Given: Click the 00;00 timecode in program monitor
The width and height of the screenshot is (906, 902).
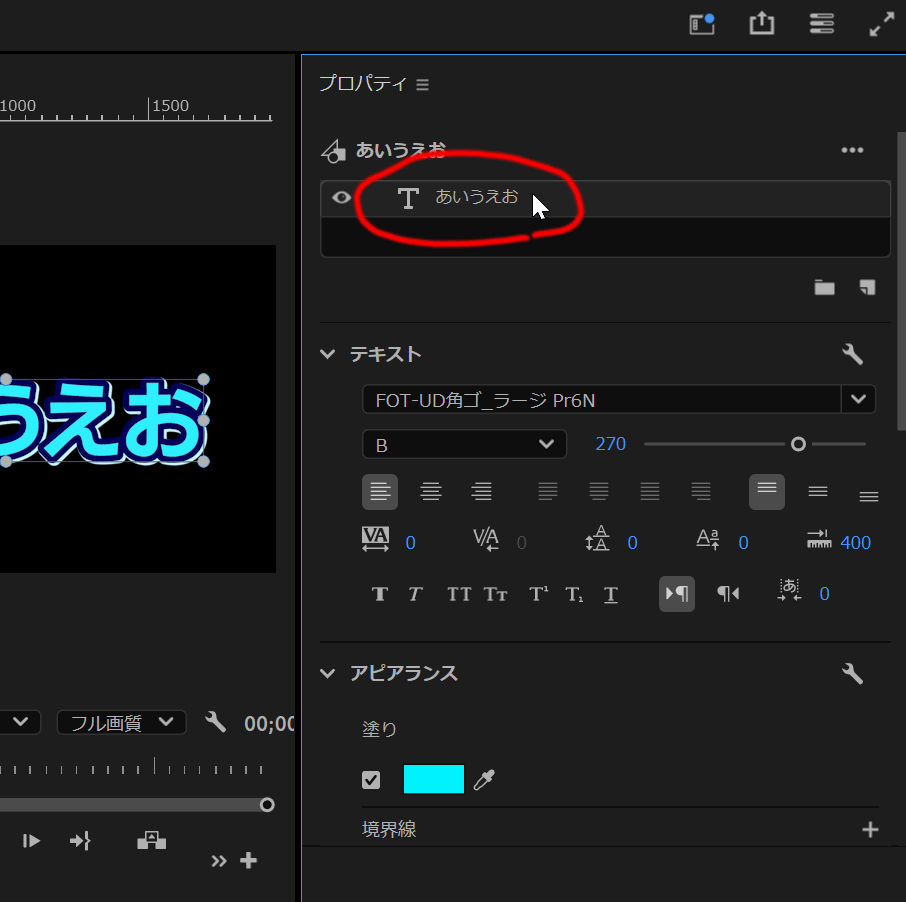Looking at the screenshot, I should tap(269, 723).
